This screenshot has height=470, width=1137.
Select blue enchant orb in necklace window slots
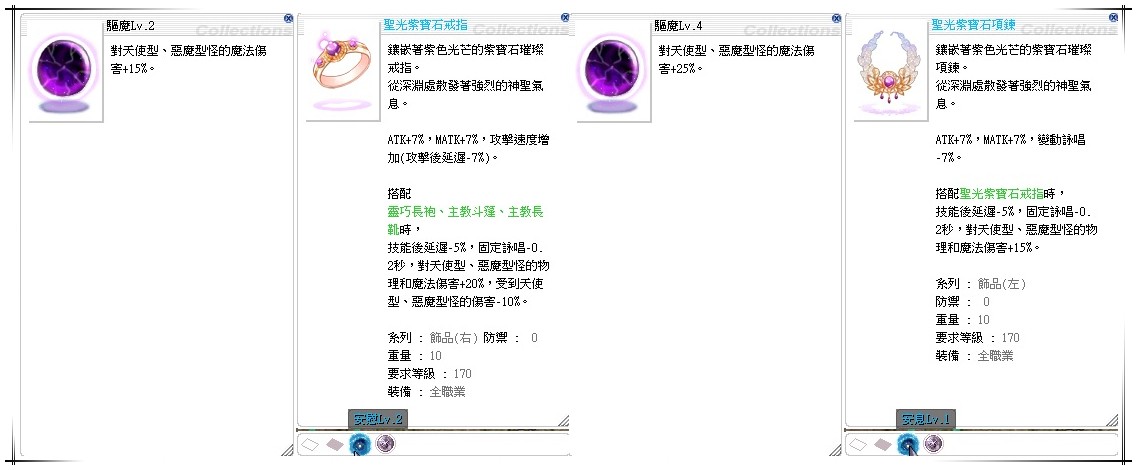(x=907, y=444)
